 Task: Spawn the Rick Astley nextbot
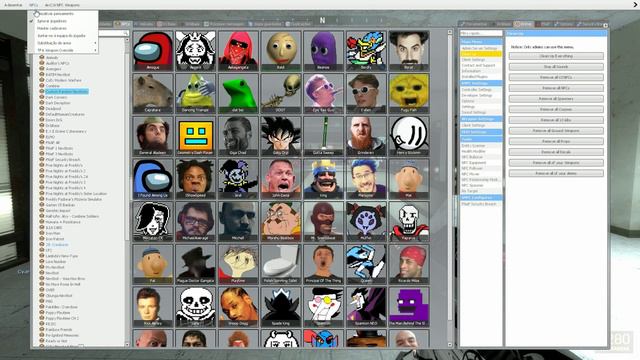point(153,307)
